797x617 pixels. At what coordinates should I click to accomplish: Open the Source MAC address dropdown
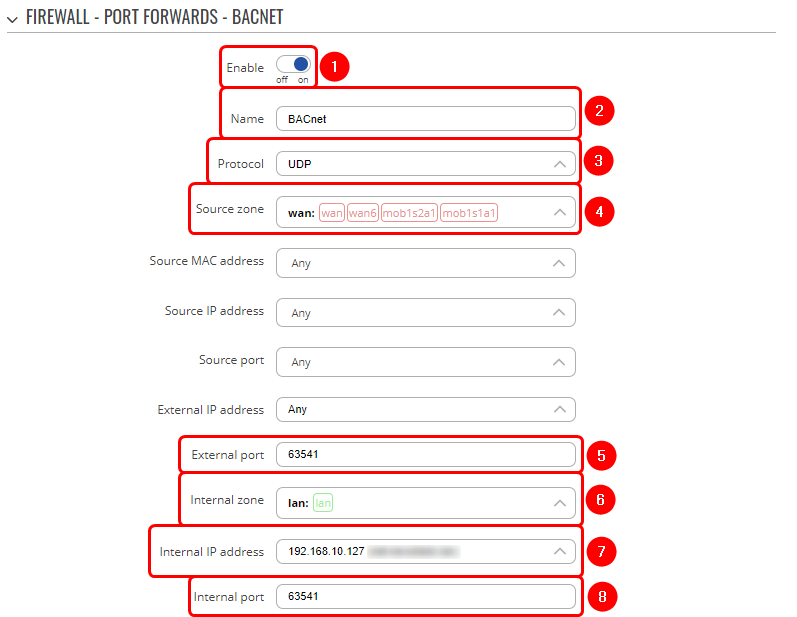click(x=425, y=263)
